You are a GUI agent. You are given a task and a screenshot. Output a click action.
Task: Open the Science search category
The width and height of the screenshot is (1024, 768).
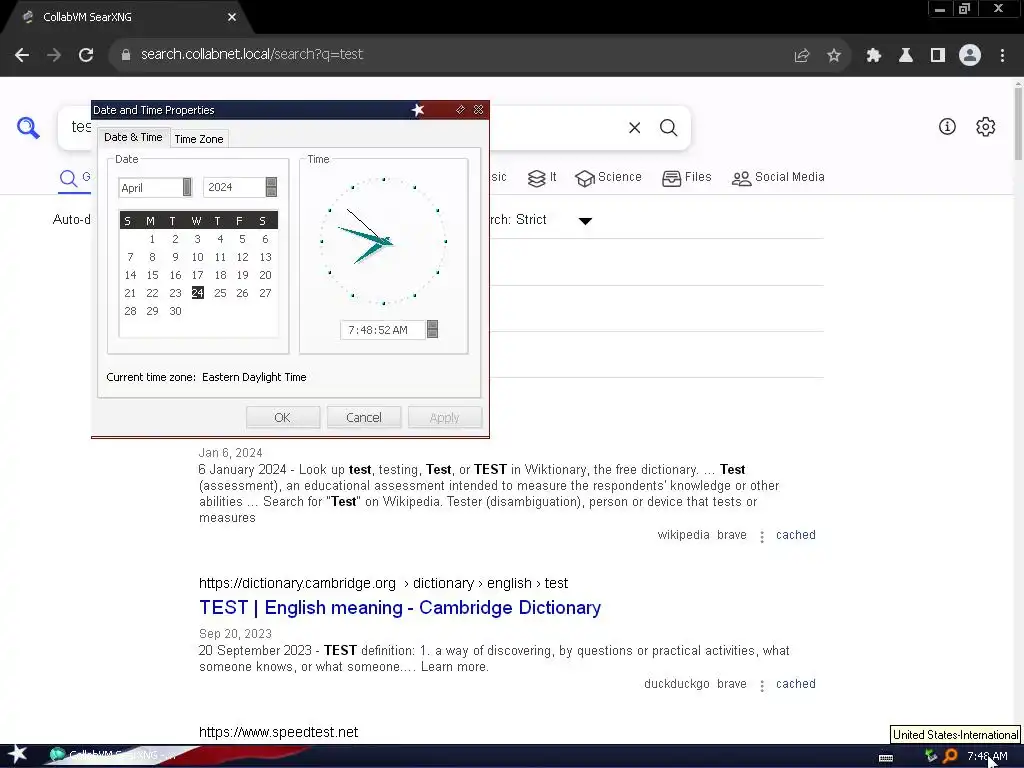609,177
